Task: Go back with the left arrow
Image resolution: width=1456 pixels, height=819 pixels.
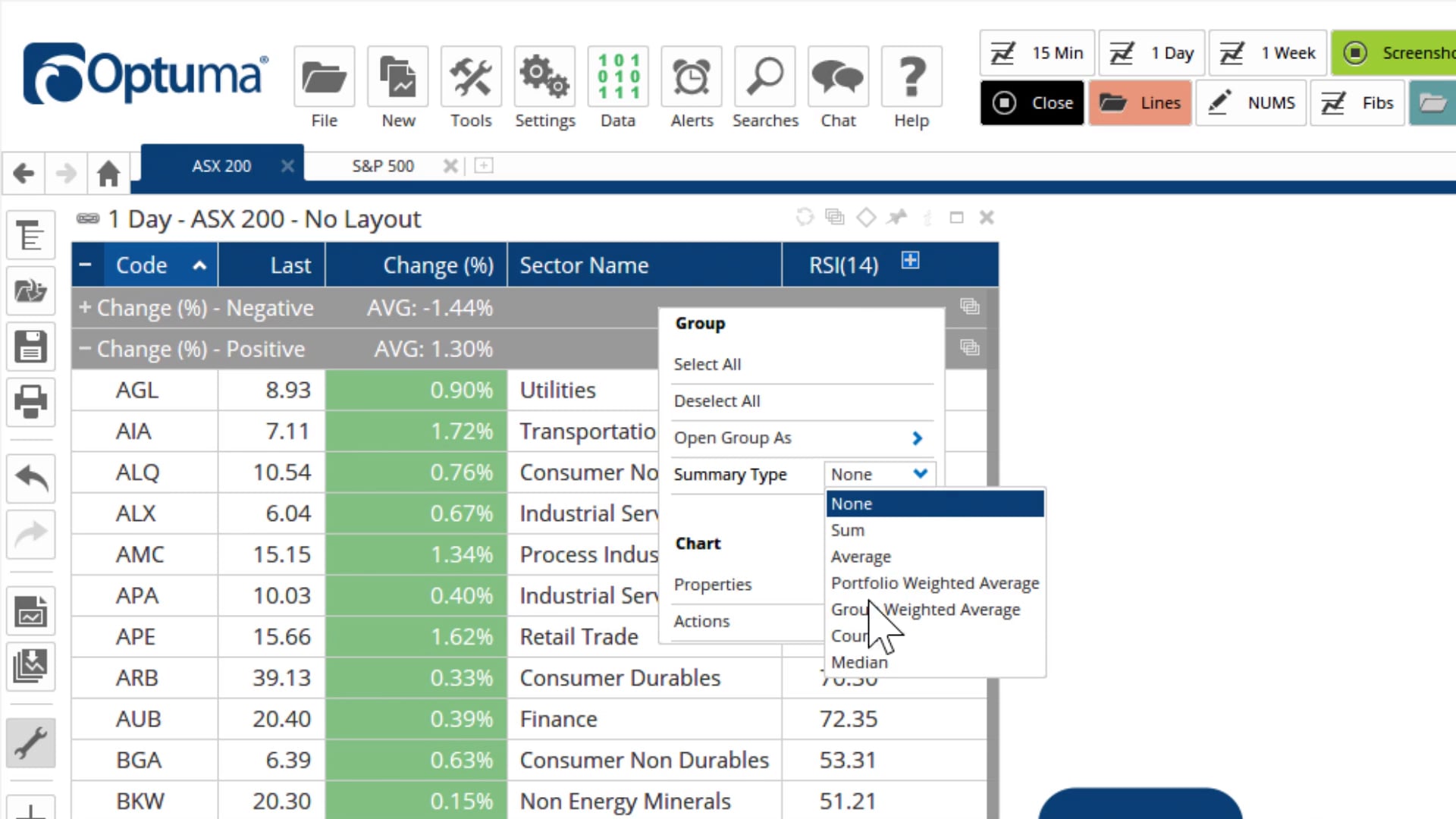Action: pos(24,173)
